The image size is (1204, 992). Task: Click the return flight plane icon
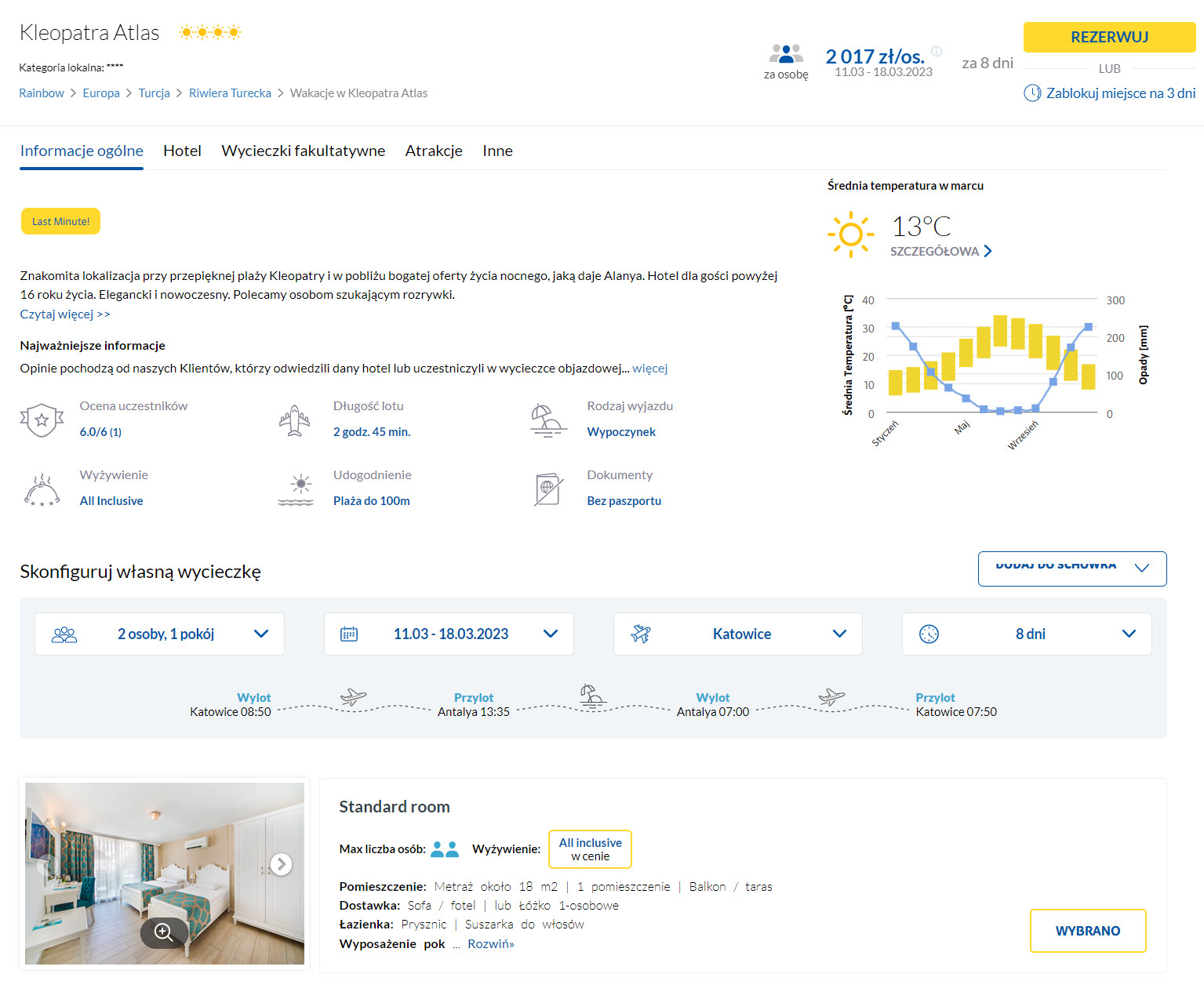831,696
